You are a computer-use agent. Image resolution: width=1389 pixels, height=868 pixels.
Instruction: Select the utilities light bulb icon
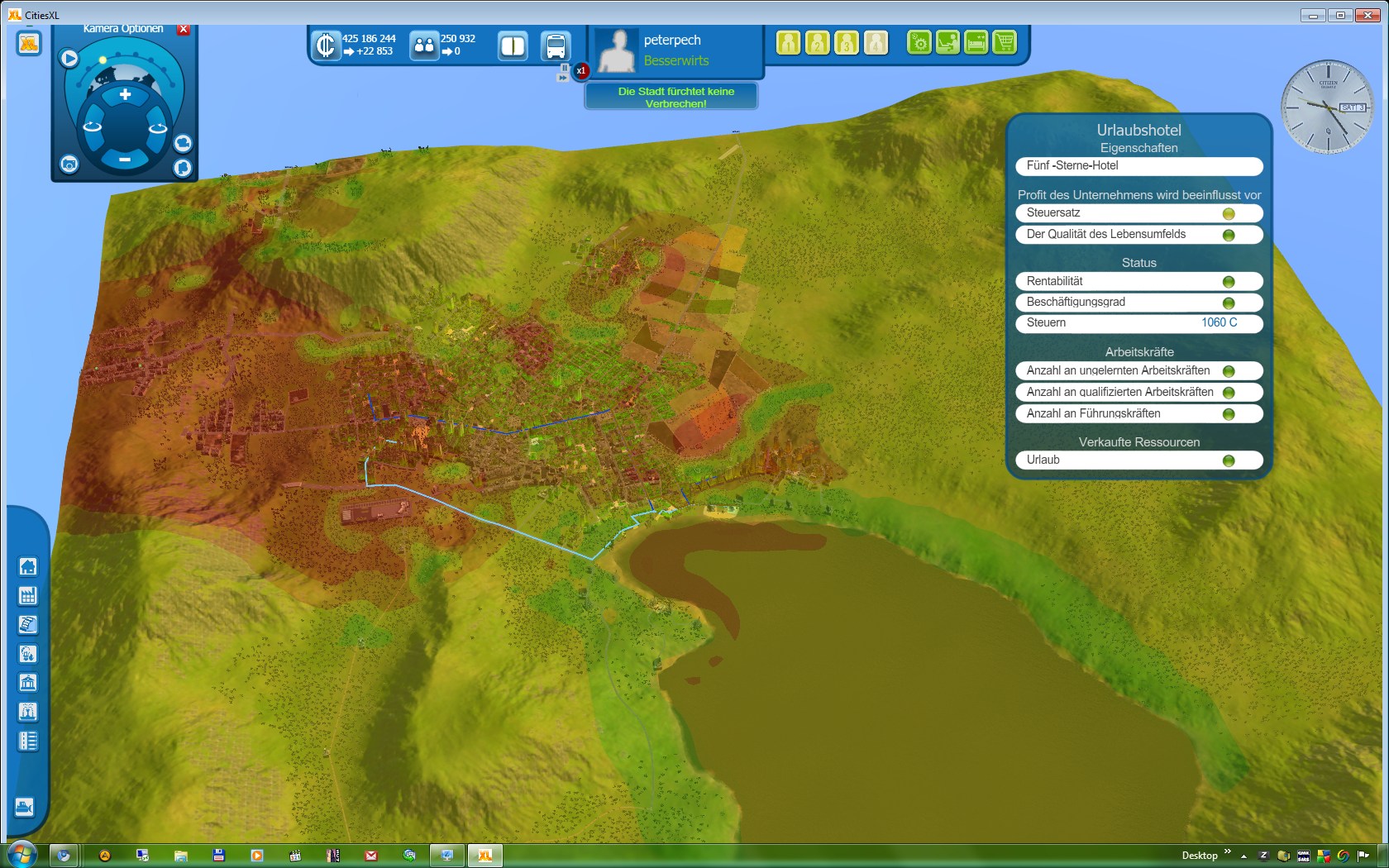[27, 654]
